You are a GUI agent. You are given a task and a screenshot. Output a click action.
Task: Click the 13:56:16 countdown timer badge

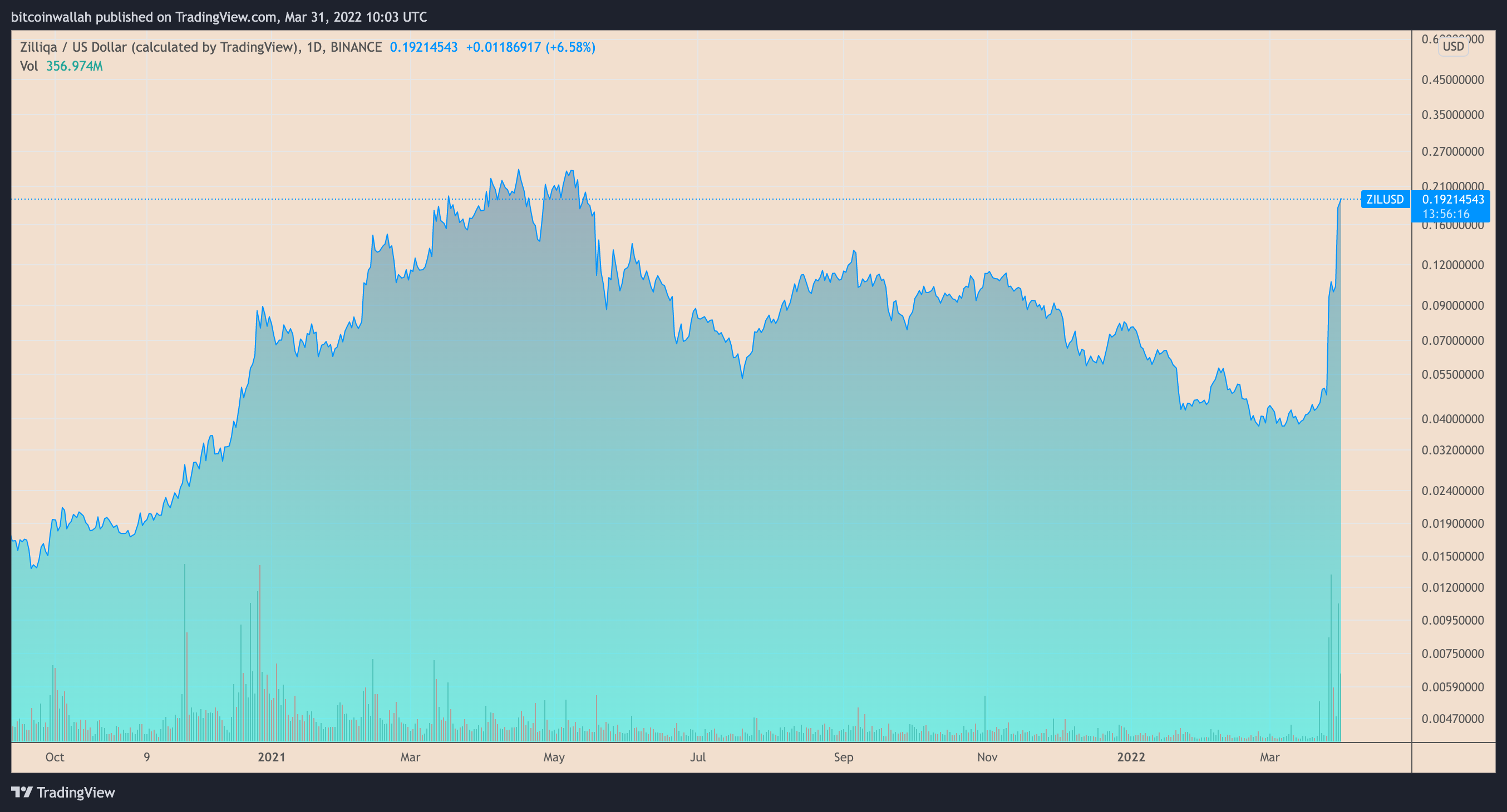(1445, 214)
